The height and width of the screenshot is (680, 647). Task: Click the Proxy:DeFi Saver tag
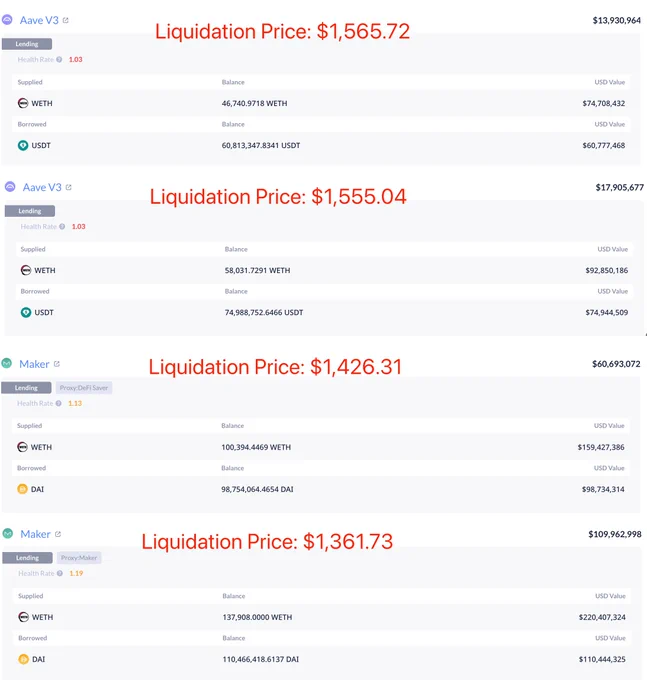click(x=84, y=388)
